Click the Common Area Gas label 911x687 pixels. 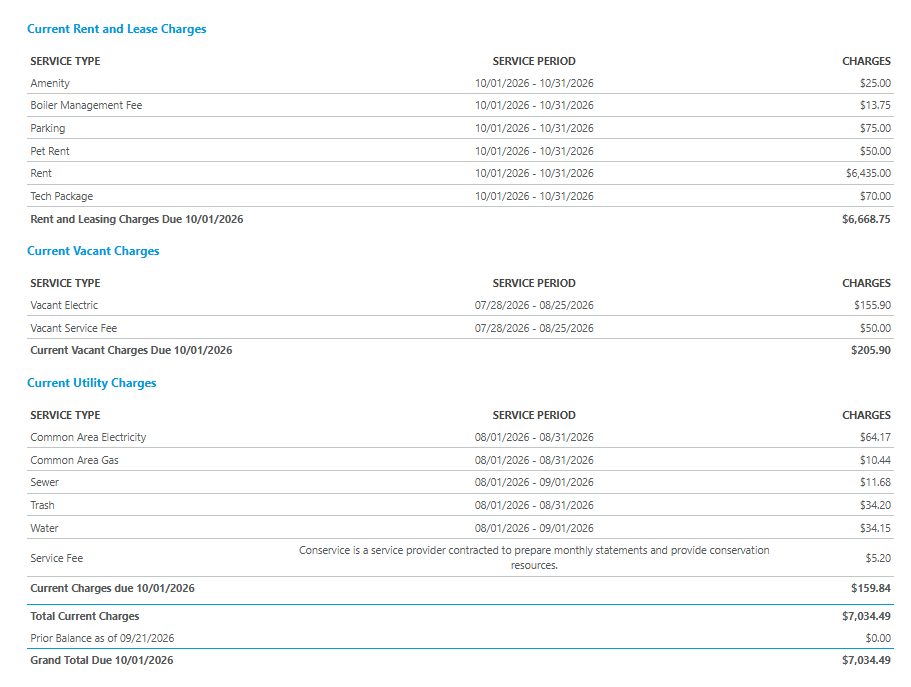click(74, 460)
